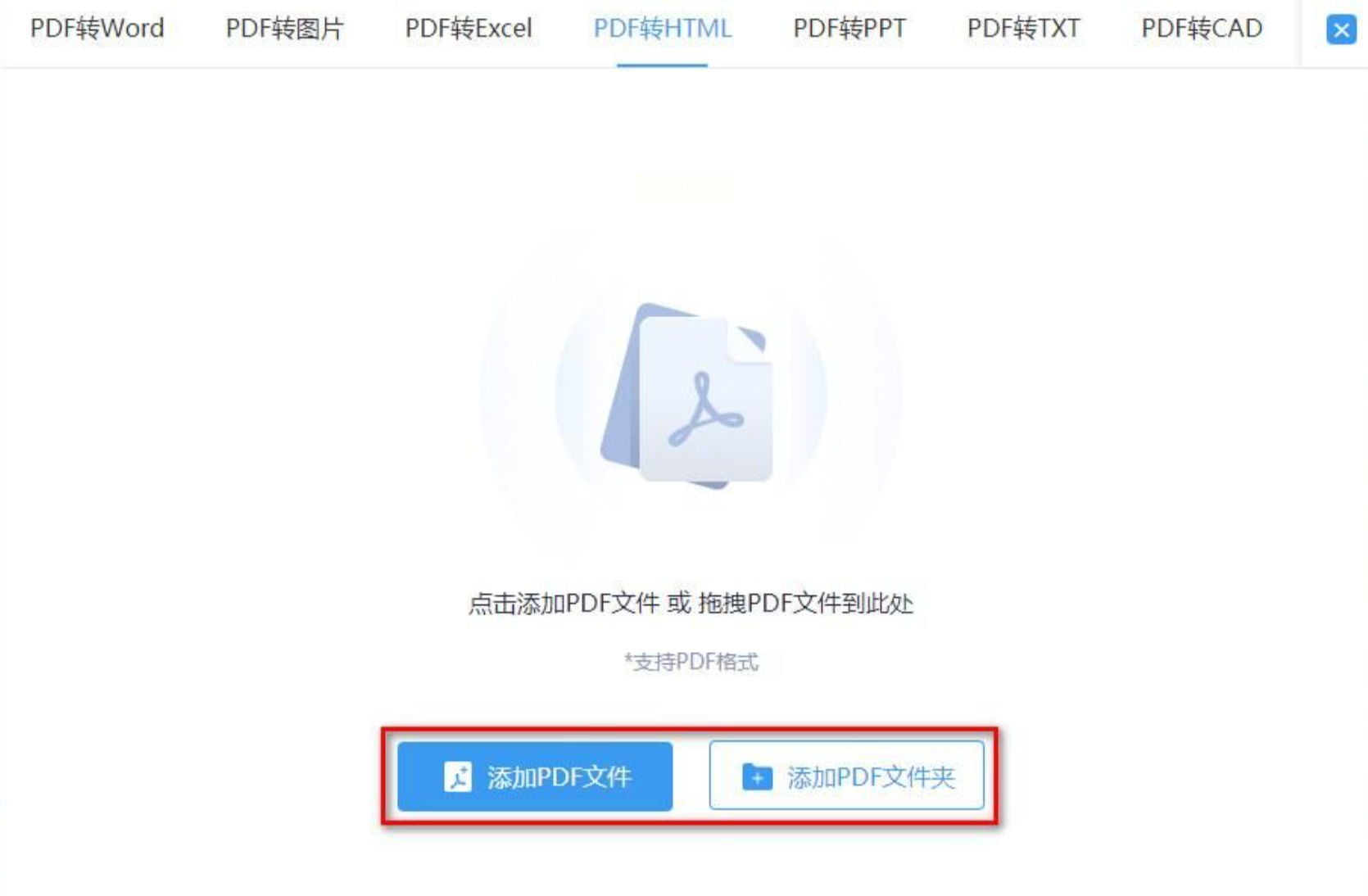Switch to the PDF转Word tab
This screenshot has height=896, width=1368.
[x=97, y=29]
